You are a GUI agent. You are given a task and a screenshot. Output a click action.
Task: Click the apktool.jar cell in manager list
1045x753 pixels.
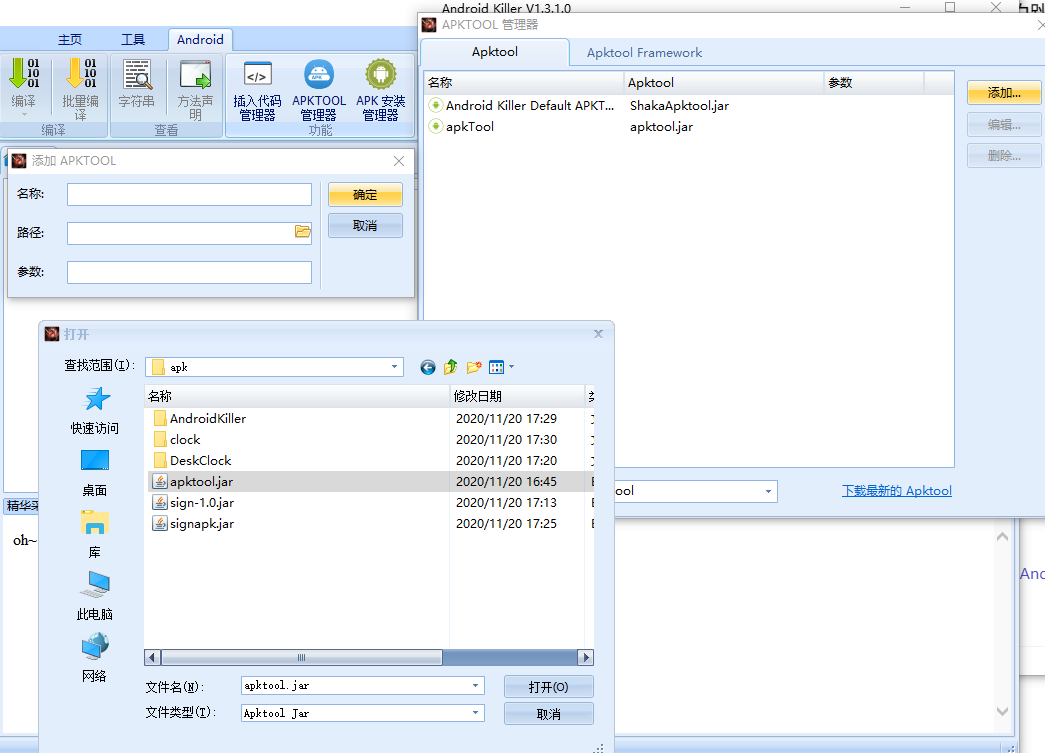point(661,127)
